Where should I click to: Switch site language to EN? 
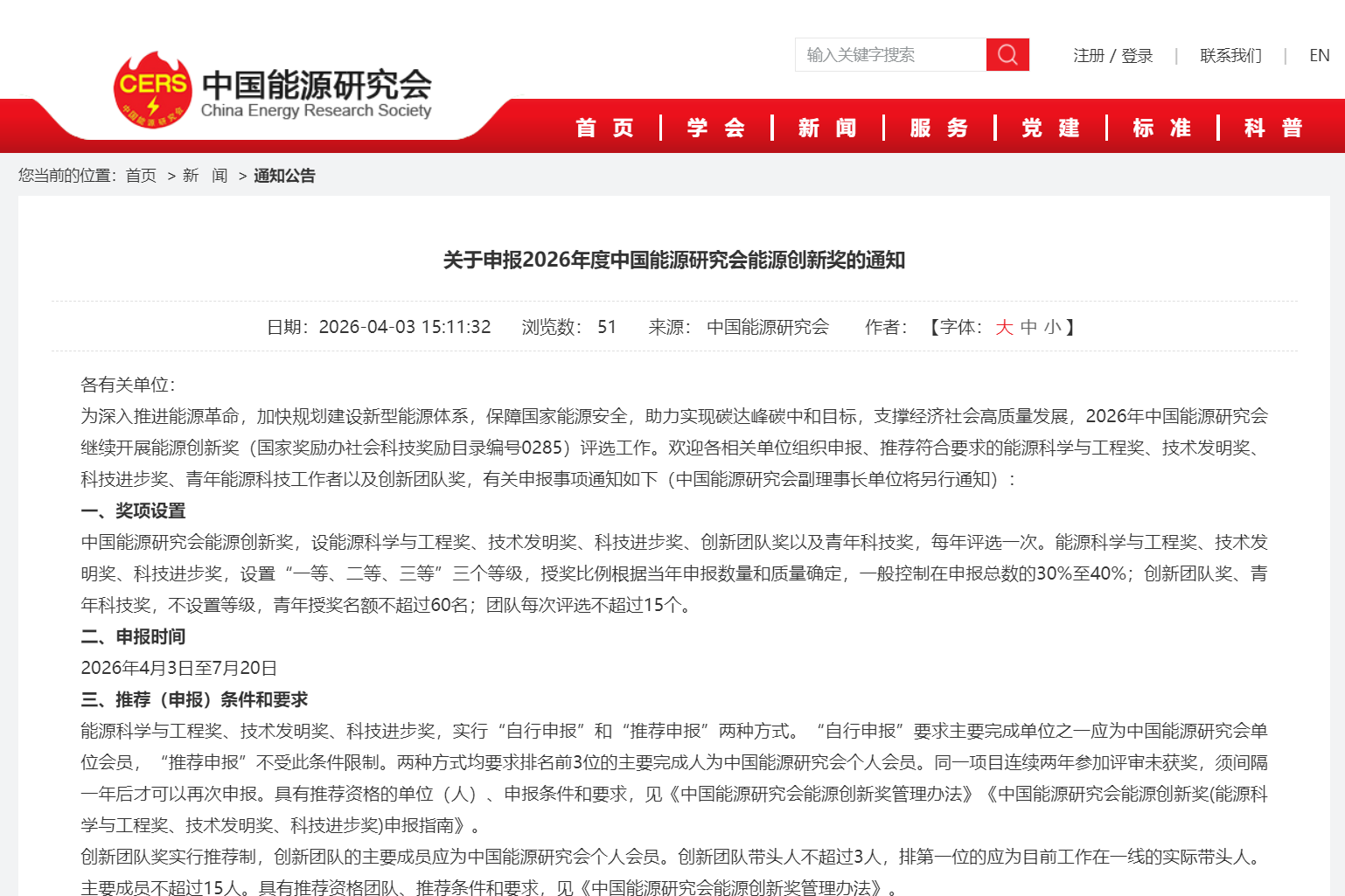pyautogui.click(x=1319, y=56)
